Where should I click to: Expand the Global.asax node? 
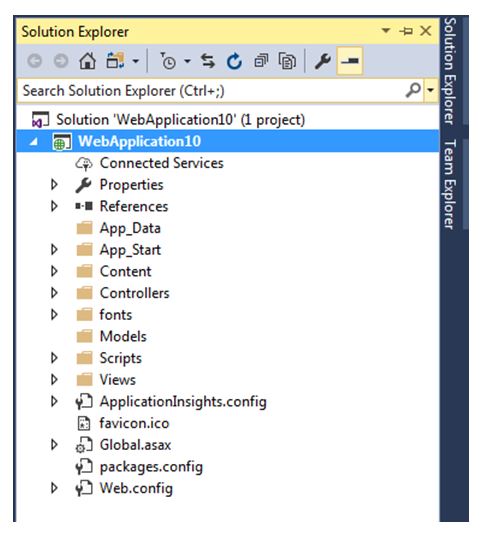tap(54, 445)
